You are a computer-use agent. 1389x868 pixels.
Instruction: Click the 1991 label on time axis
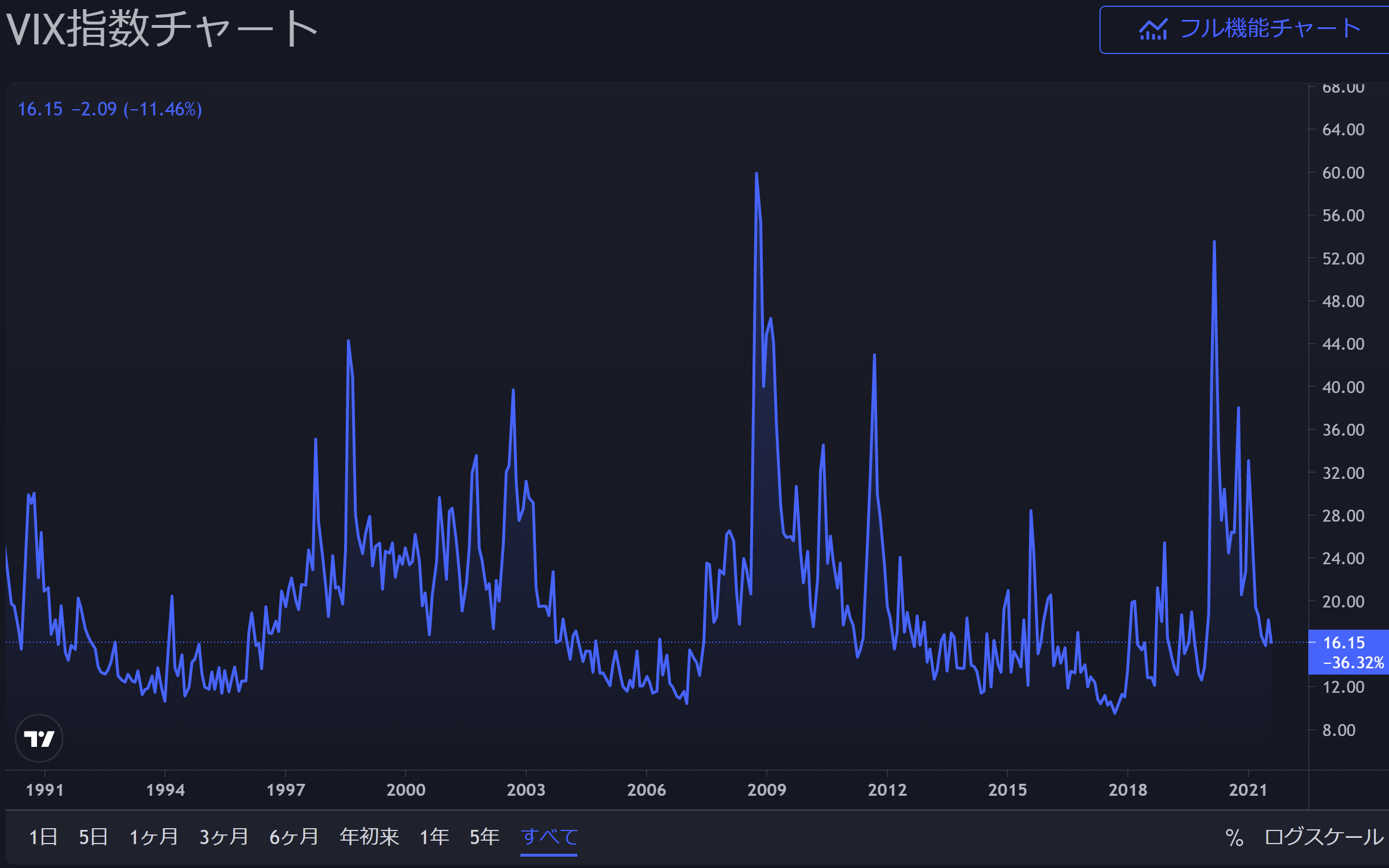click(x=45, y=790)
